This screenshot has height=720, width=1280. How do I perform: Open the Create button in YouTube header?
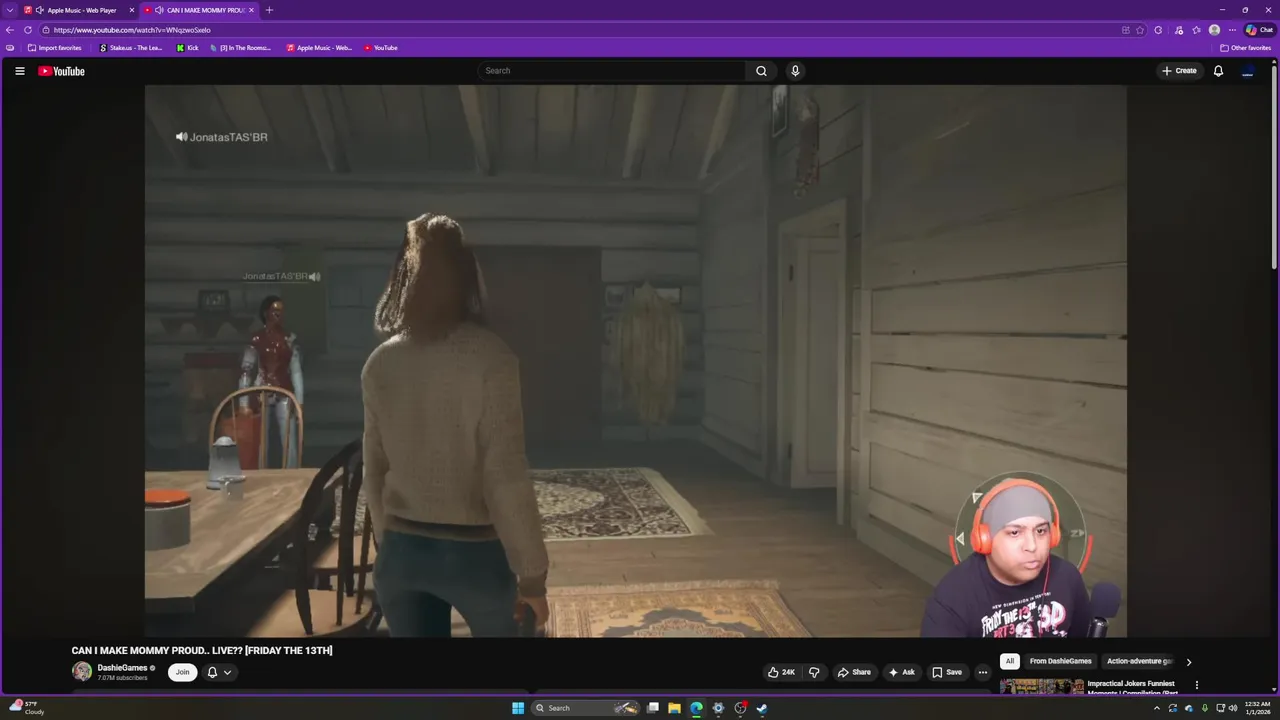click(1179, 71)
